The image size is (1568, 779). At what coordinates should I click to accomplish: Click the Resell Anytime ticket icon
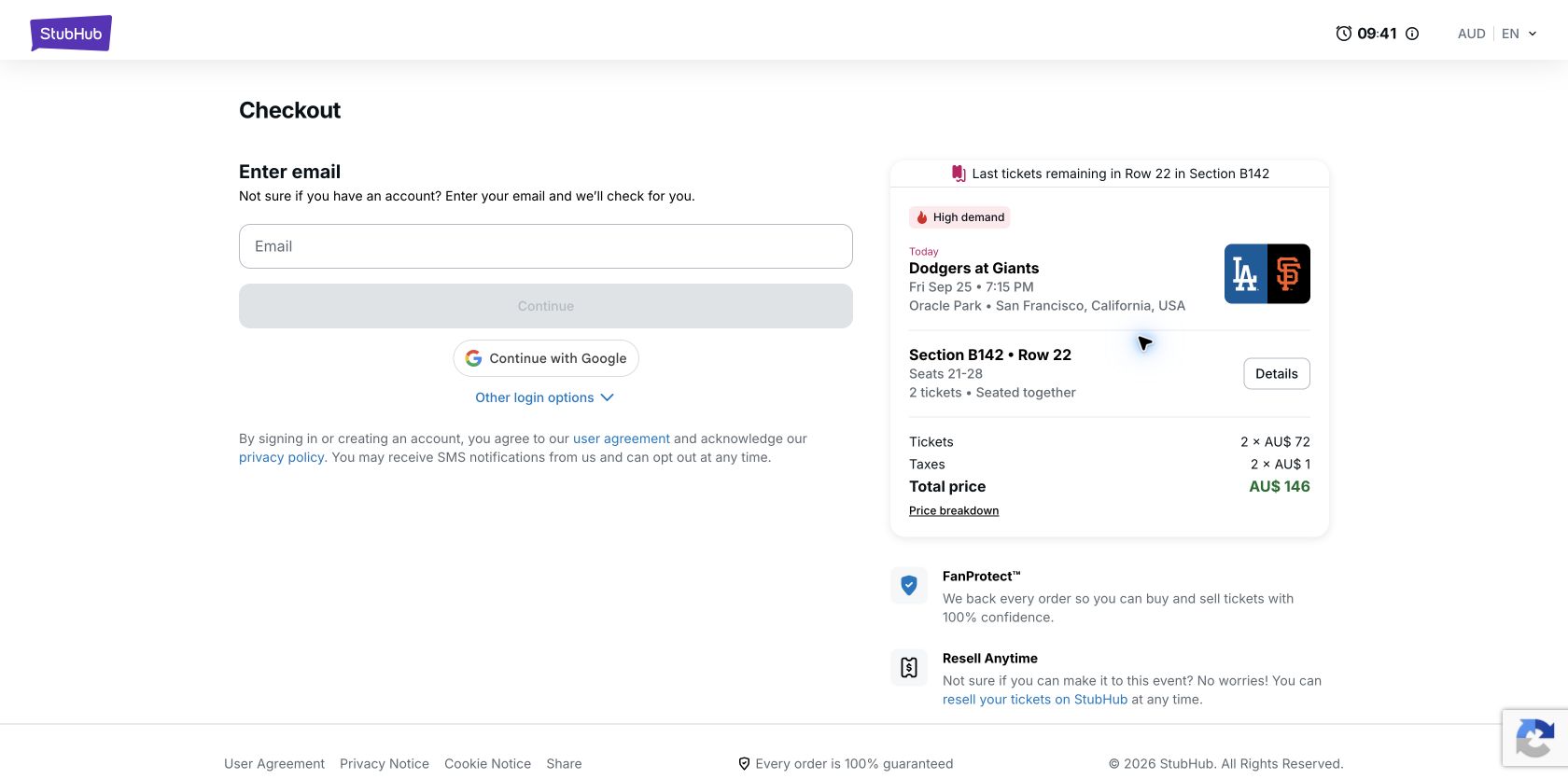pyautogui.click(x=909, y=668)
